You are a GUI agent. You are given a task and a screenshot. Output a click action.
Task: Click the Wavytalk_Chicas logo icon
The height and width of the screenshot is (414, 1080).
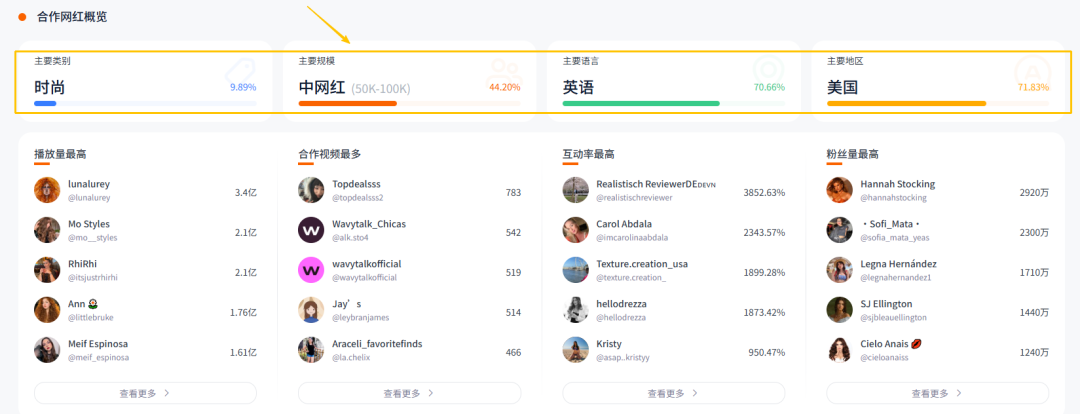(x=311, y=230)
